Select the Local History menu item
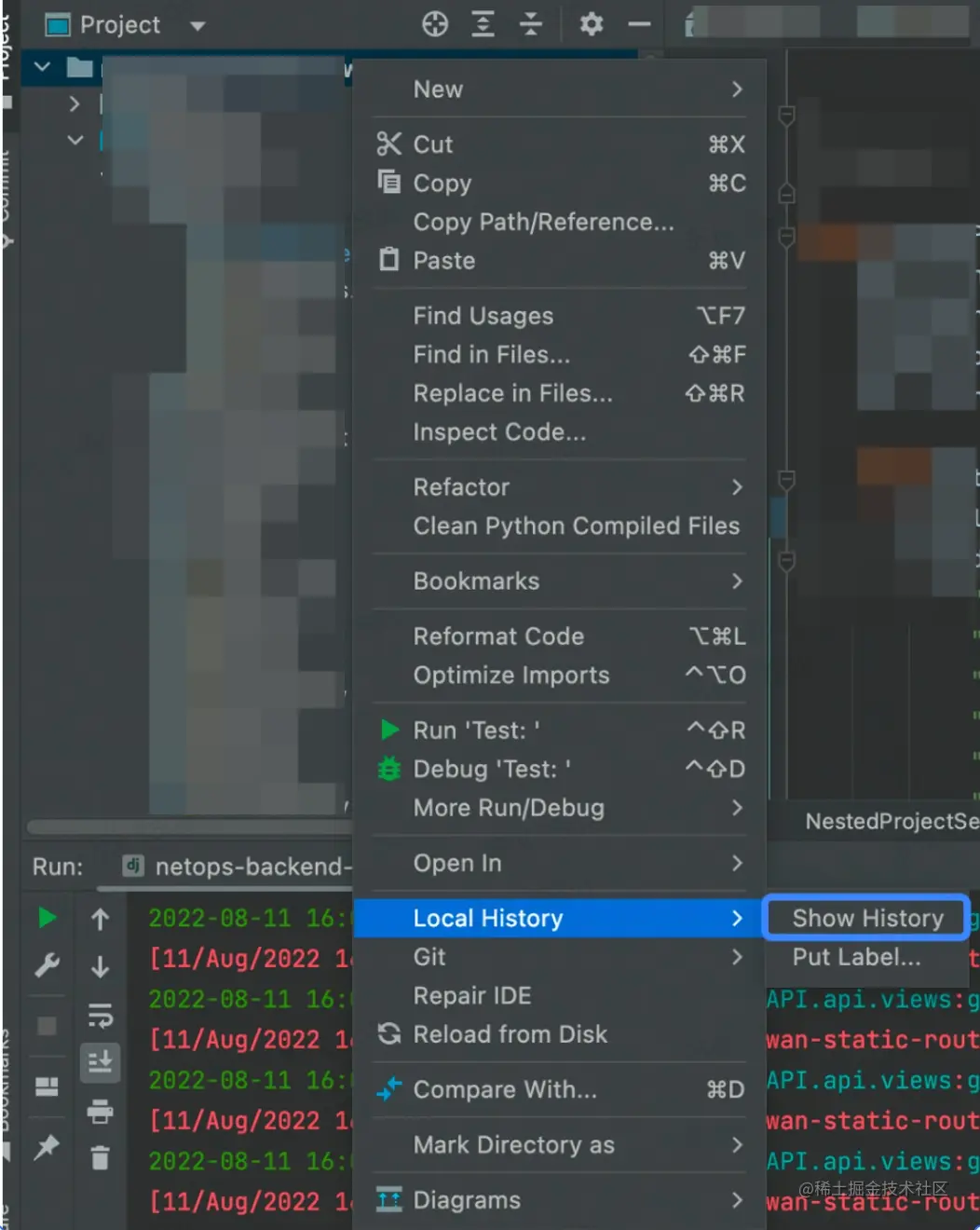This screenshot has height=1230, width=980. pos(559,919)
